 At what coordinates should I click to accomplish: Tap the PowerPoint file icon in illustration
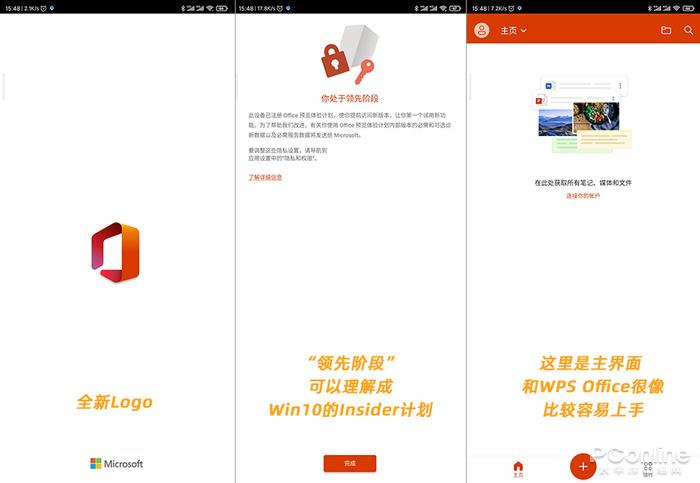pos(539,101)
